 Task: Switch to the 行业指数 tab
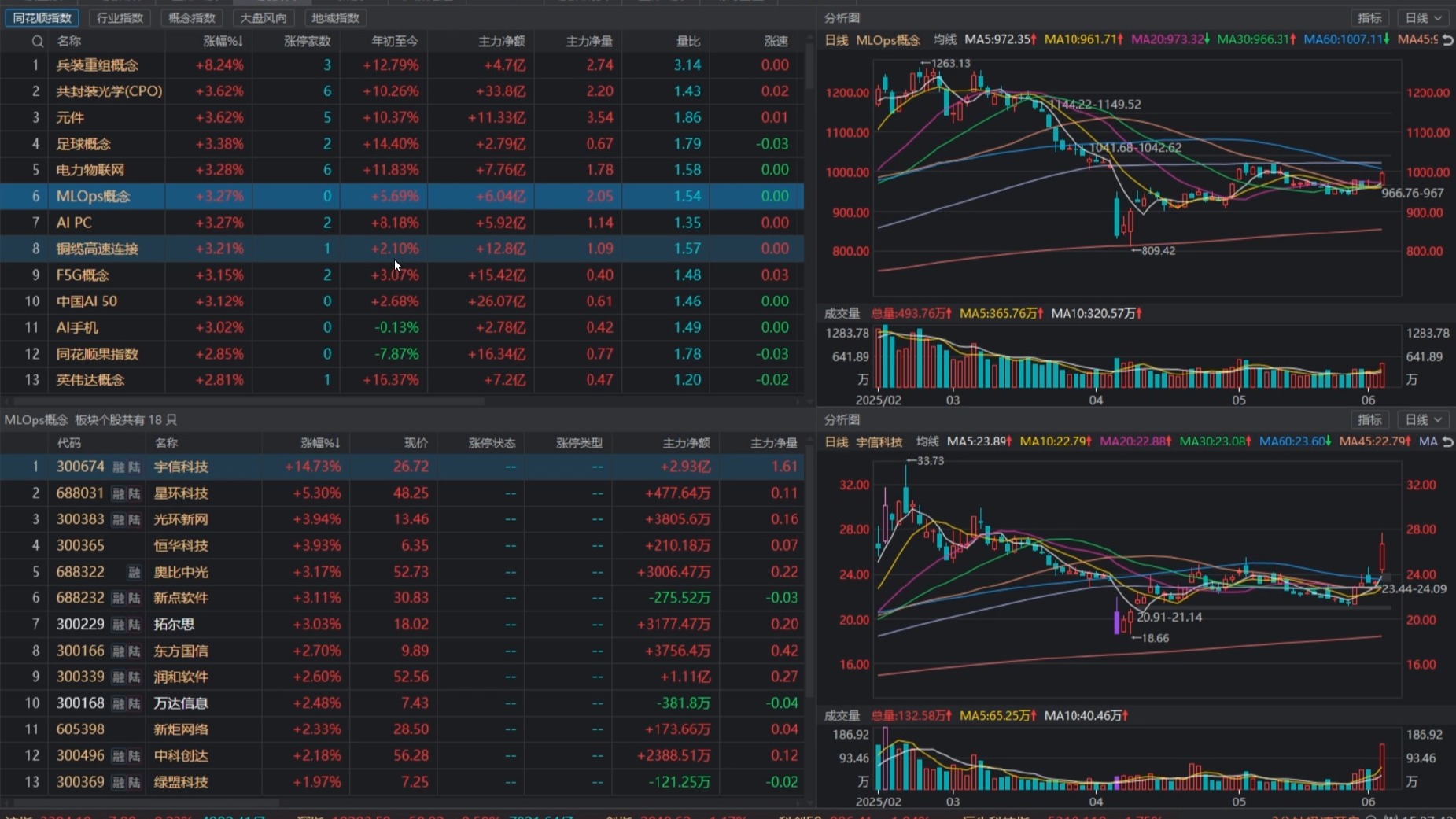pyautogui.click(x=120, y=17)
